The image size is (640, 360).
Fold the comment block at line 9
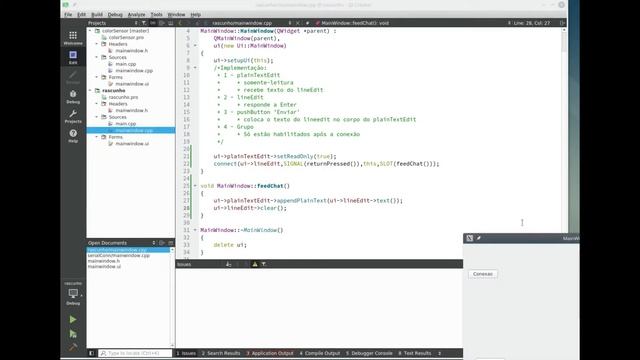[x=195, y=68]
